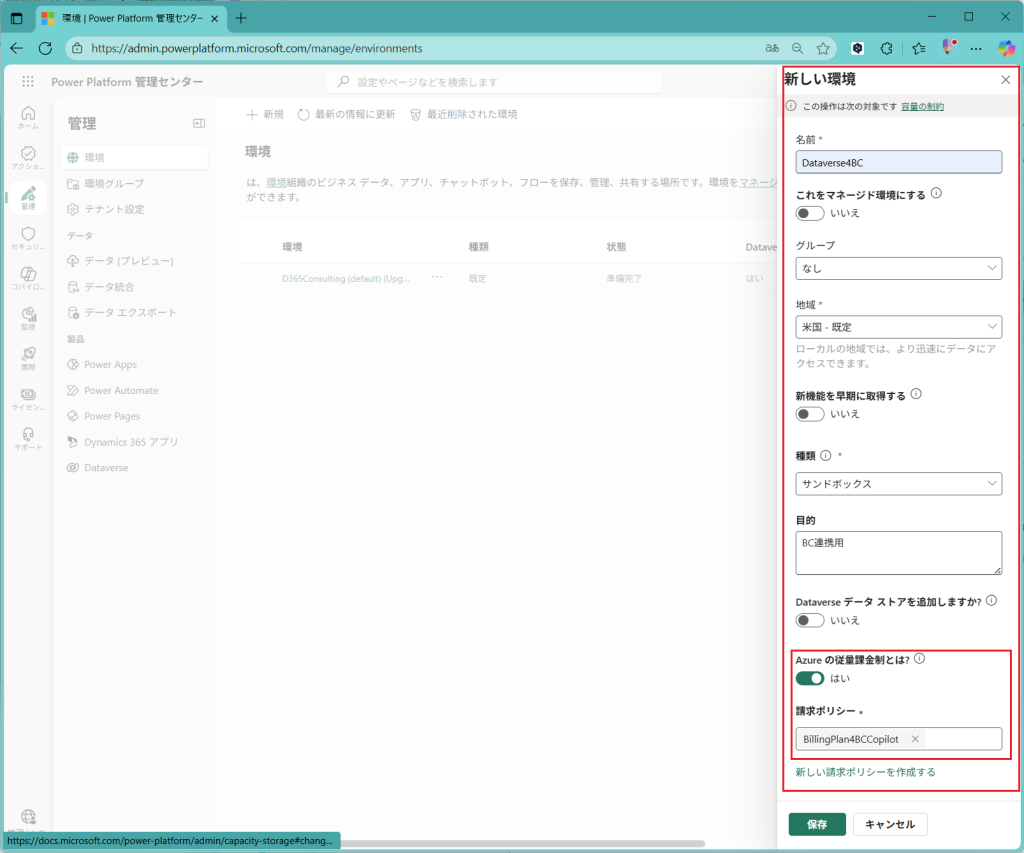Toggle これをマネージド環境にする switch

pos(810,213)
